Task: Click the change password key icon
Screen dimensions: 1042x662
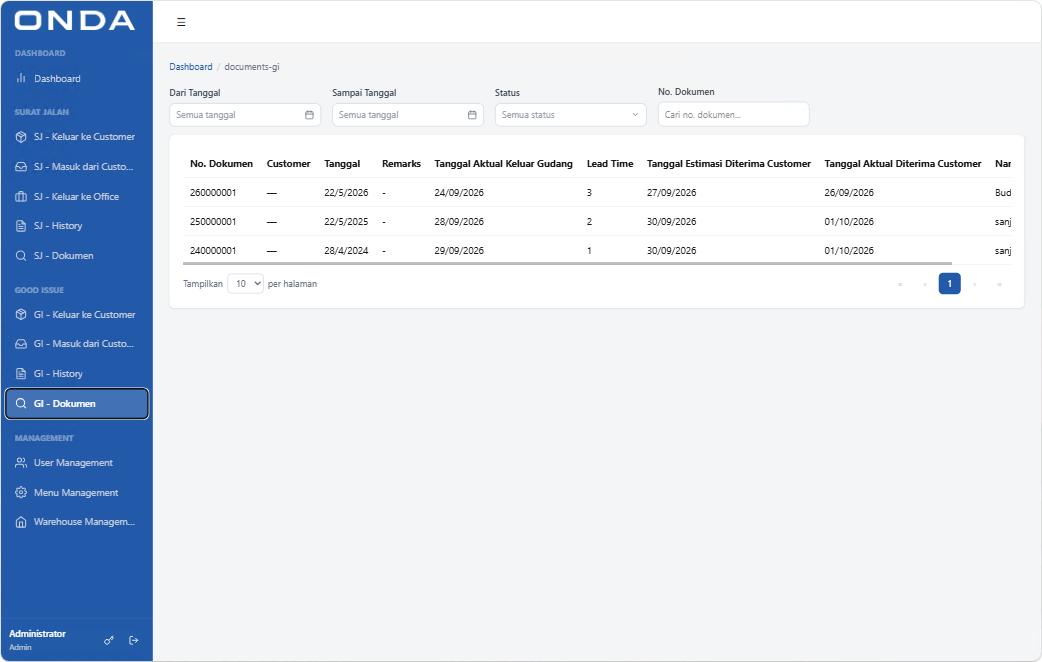Action: [x=109, y=640]
